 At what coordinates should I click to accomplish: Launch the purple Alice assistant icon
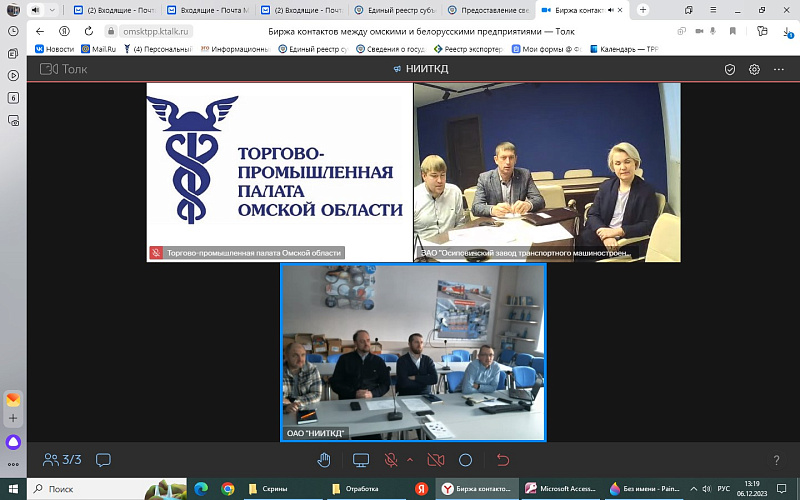[13, 442]
